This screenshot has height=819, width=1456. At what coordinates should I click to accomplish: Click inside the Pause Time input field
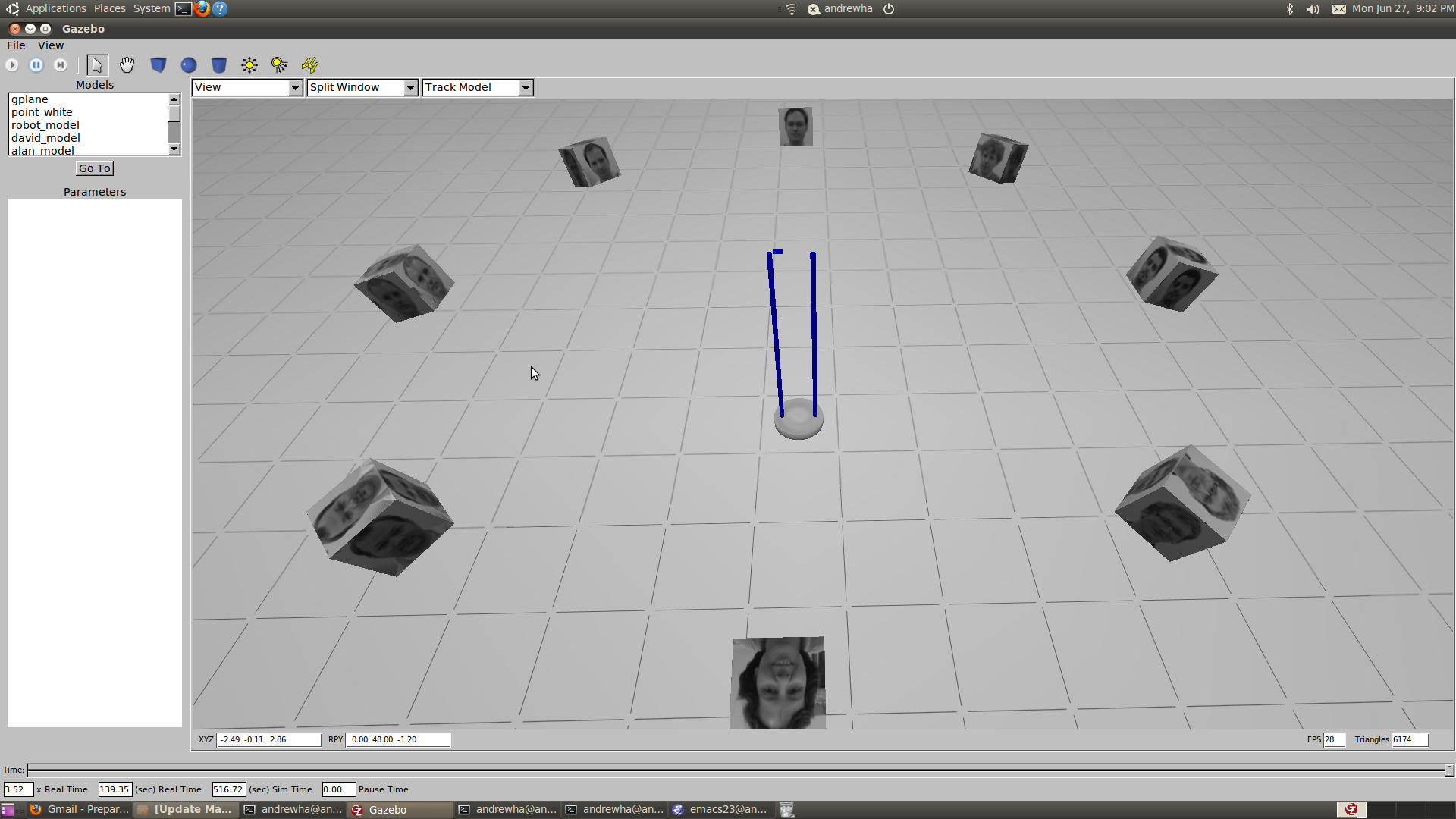pyautogui.click(x=338, y=789)
